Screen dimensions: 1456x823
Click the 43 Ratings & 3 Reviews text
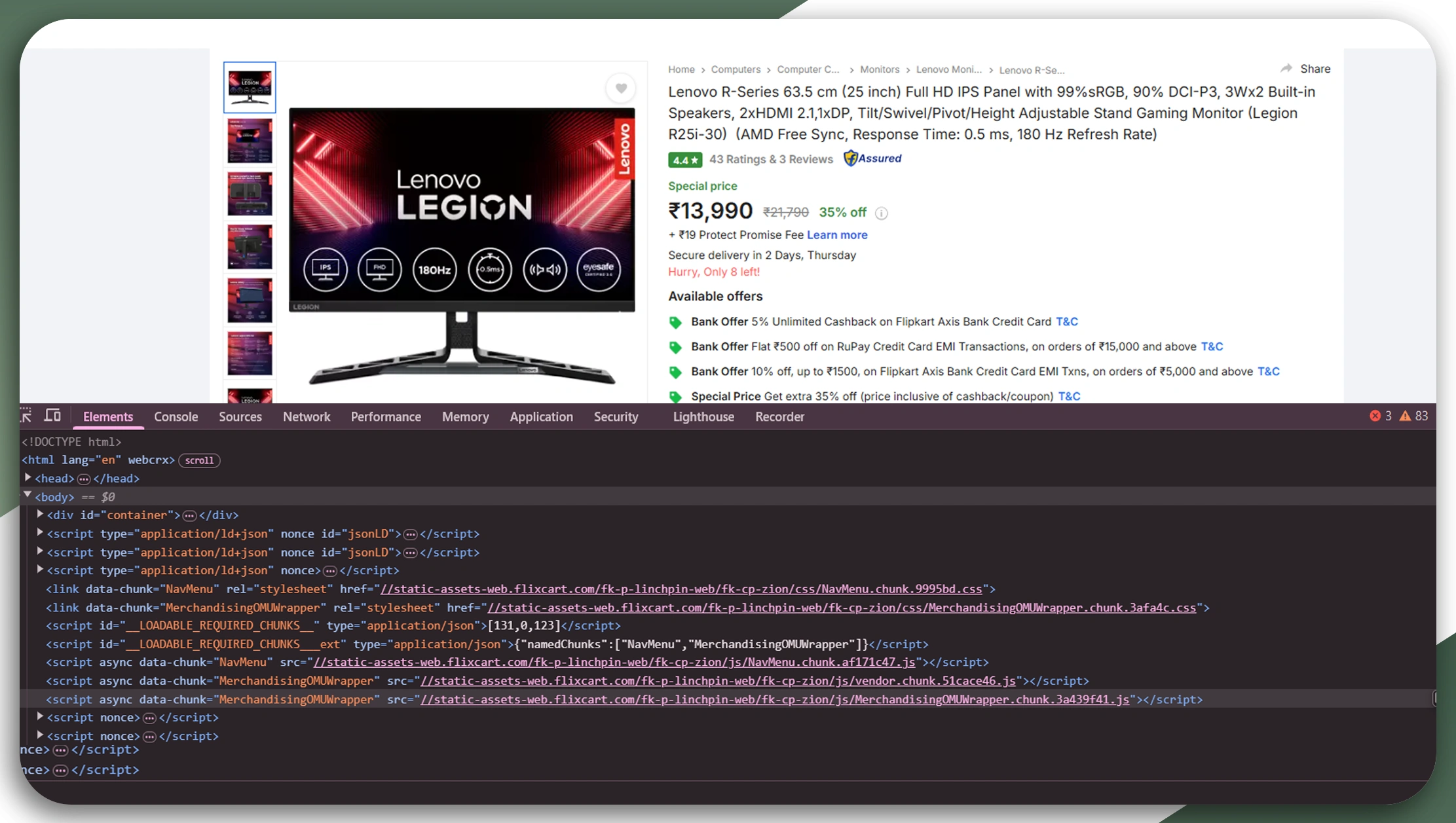771,159
